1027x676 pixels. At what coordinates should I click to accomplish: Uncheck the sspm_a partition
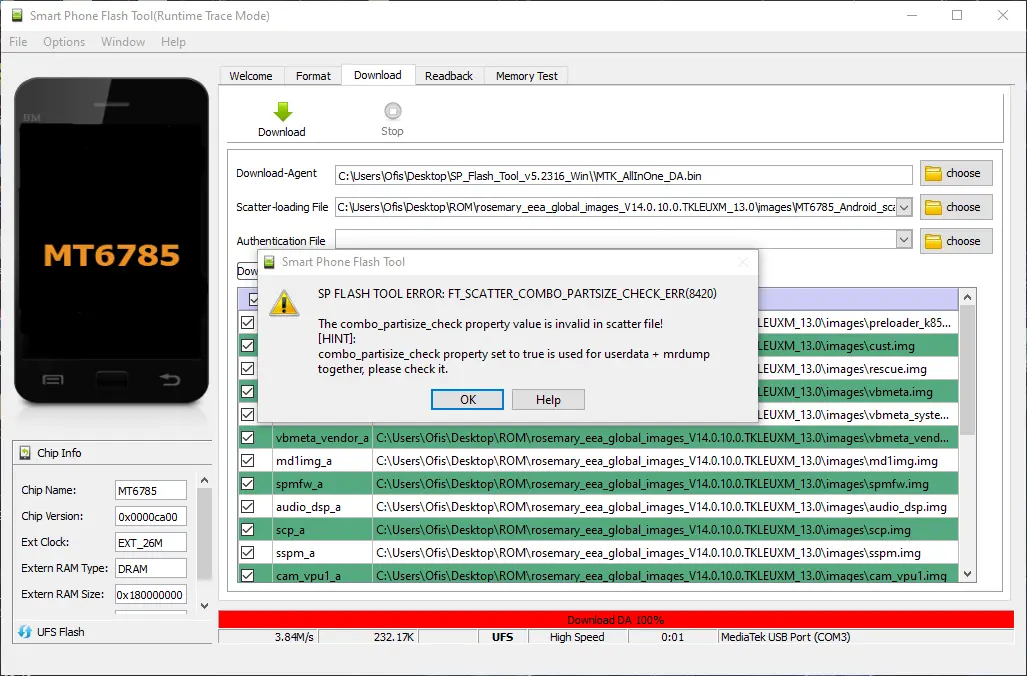(x=248, y=552)
